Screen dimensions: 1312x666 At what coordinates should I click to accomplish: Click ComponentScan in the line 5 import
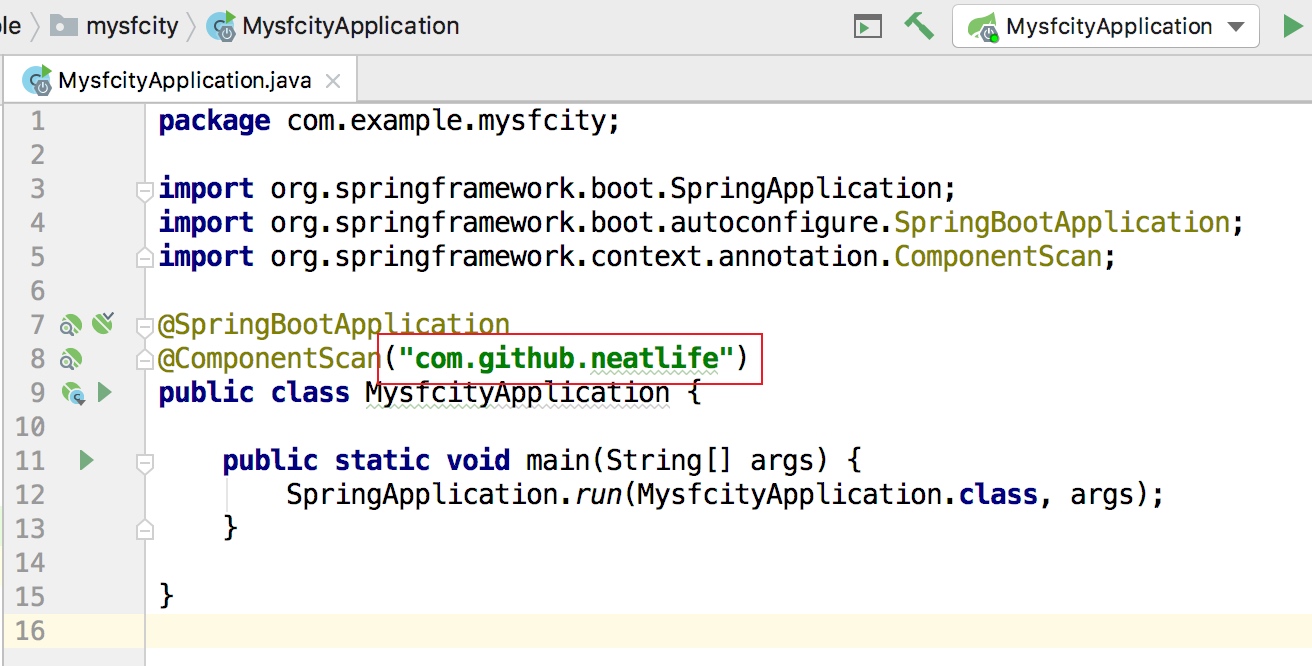click(x=998, y=257)
